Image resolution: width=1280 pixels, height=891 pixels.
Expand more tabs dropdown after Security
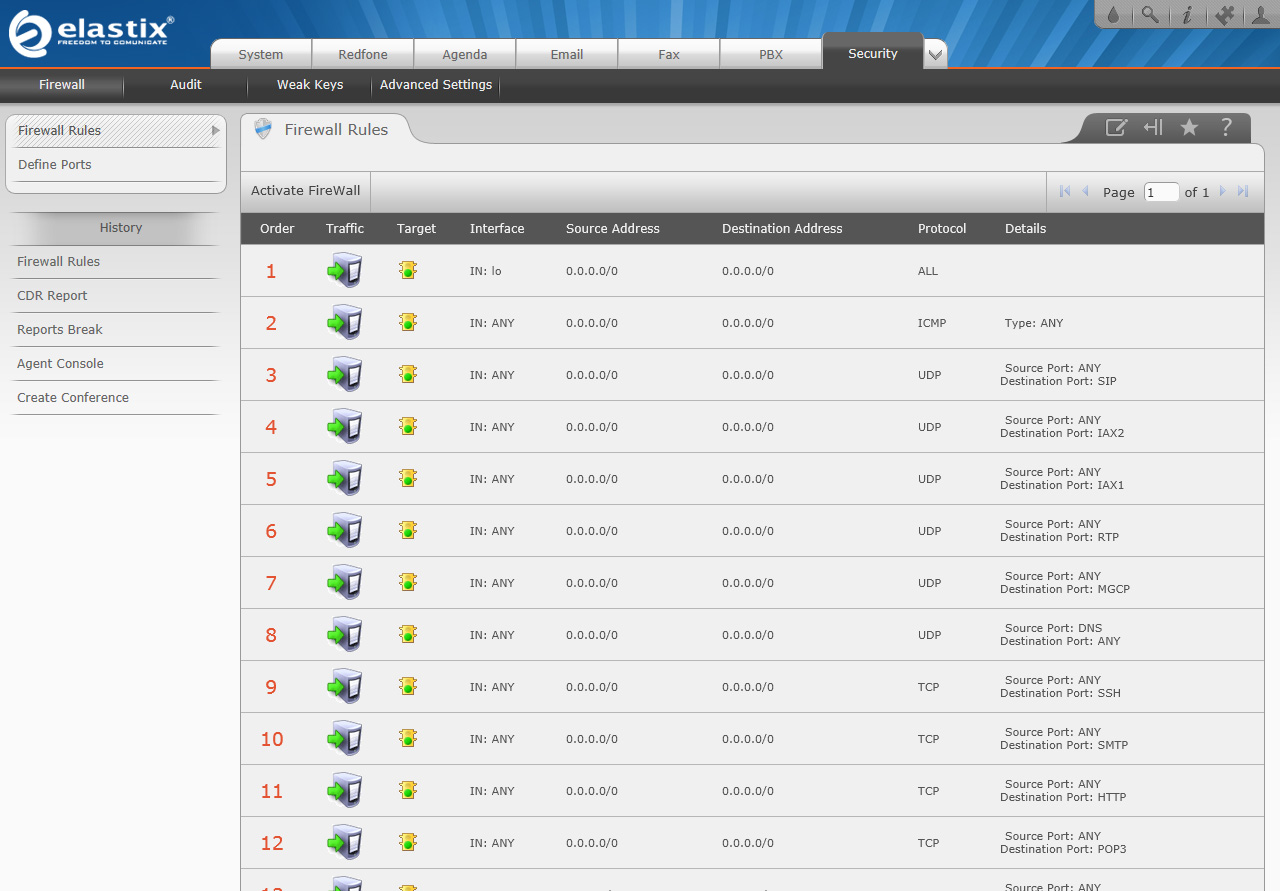935,55
